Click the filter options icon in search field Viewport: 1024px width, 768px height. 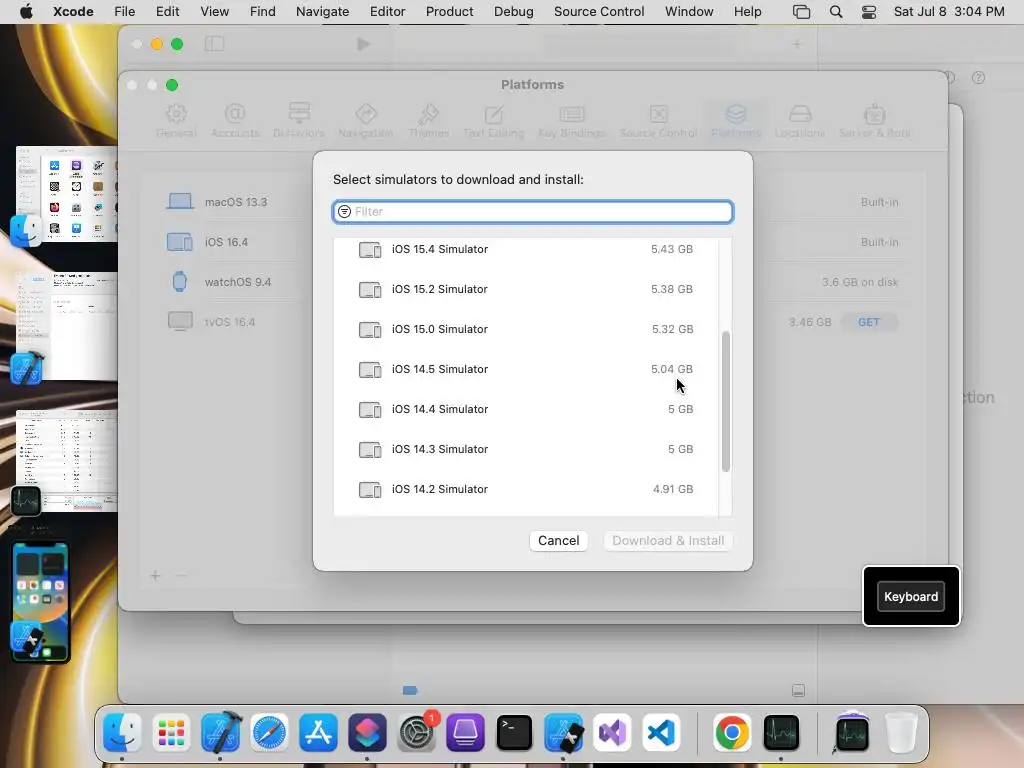click(x=344, y=212)
